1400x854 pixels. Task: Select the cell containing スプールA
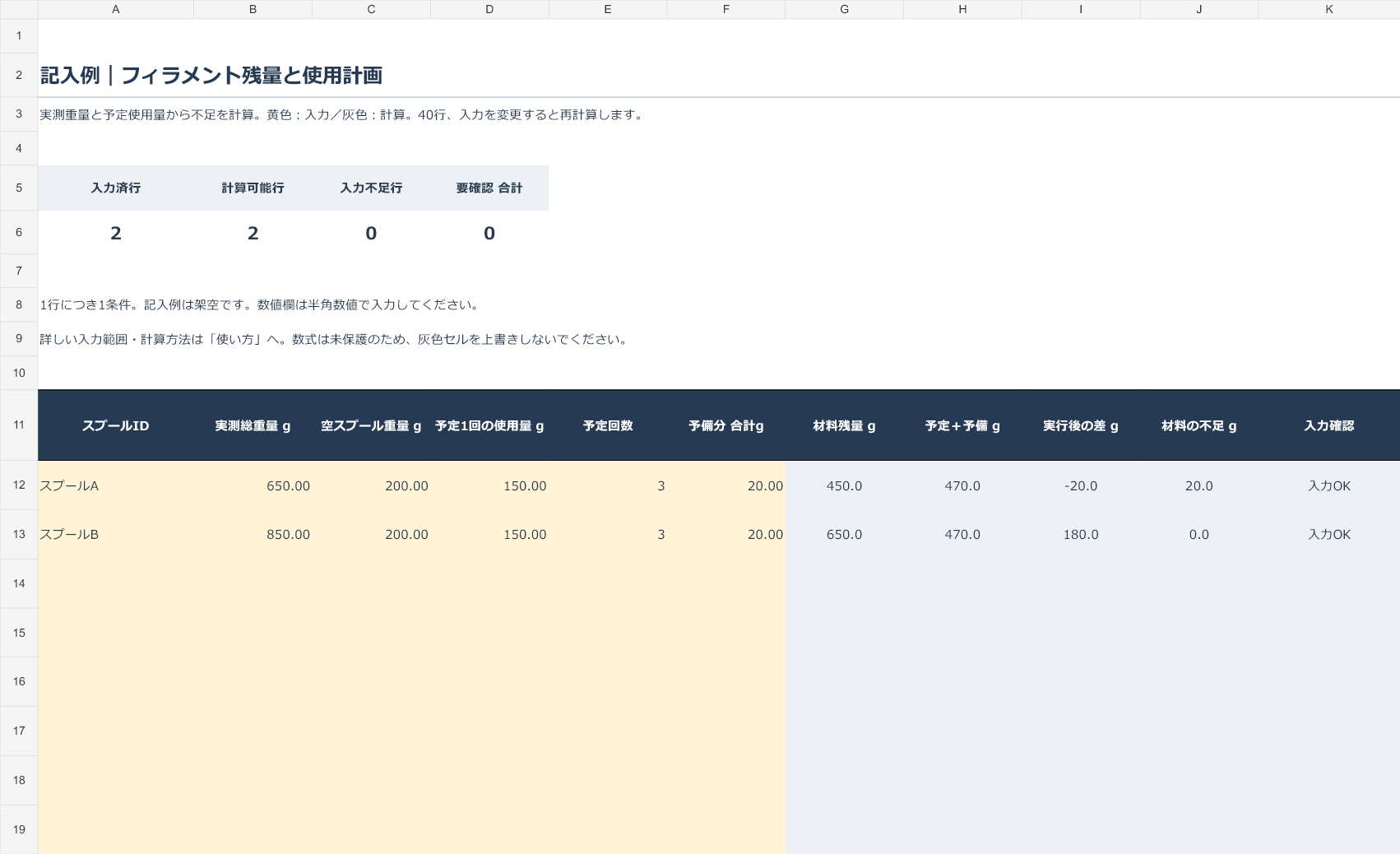115,485
